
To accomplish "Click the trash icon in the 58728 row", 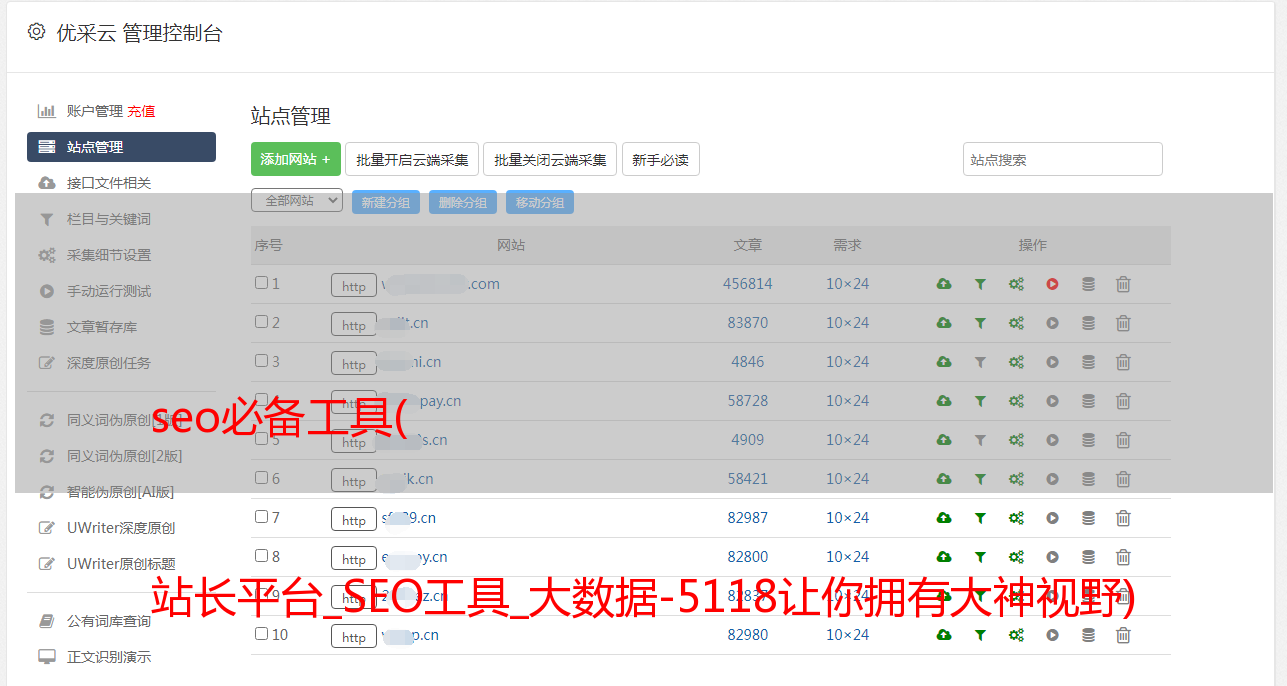I will tap(1123, 401).
